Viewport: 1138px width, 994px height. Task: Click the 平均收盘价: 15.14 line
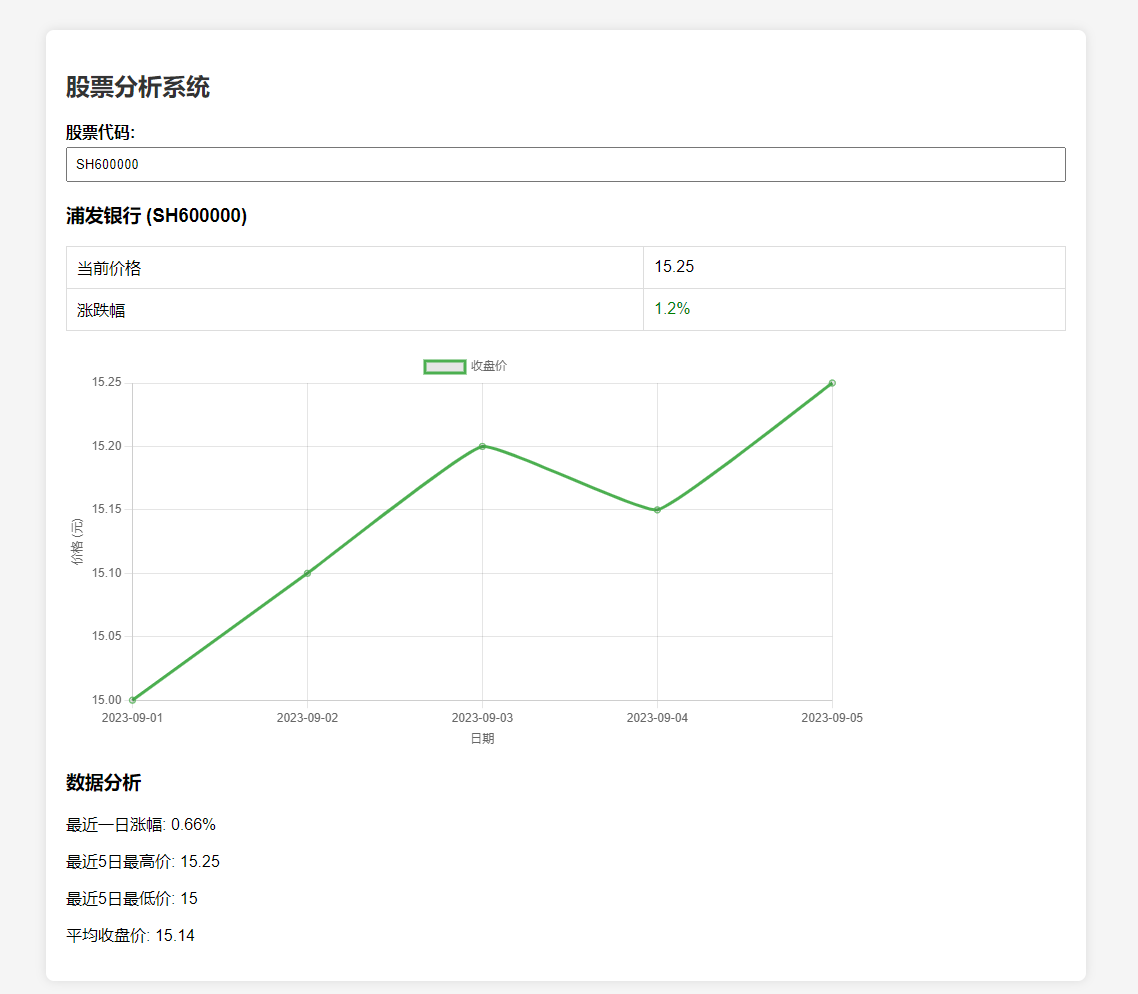[x=131, y=936]
